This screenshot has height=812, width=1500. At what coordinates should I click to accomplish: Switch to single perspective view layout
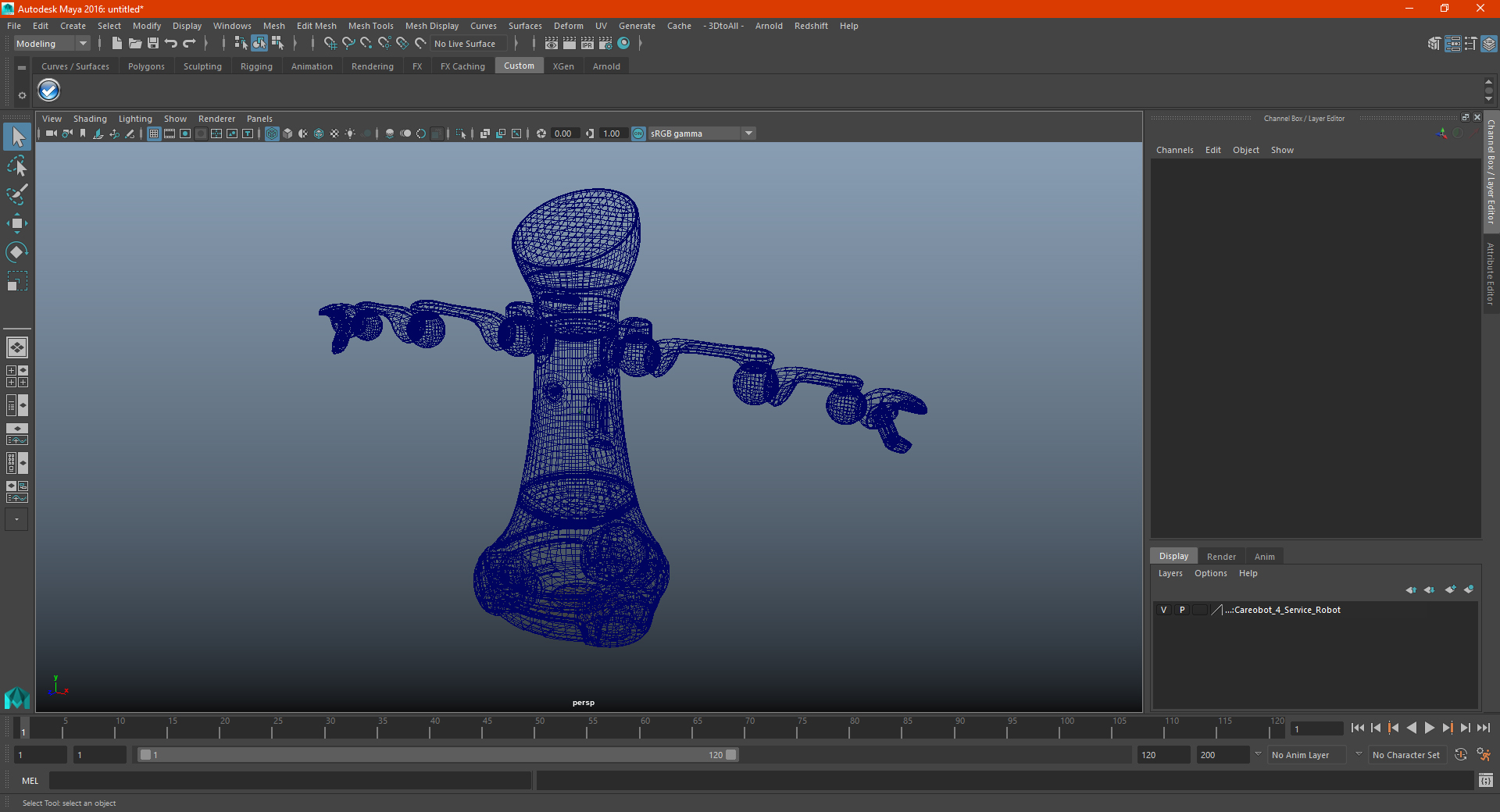coord(16,347)
